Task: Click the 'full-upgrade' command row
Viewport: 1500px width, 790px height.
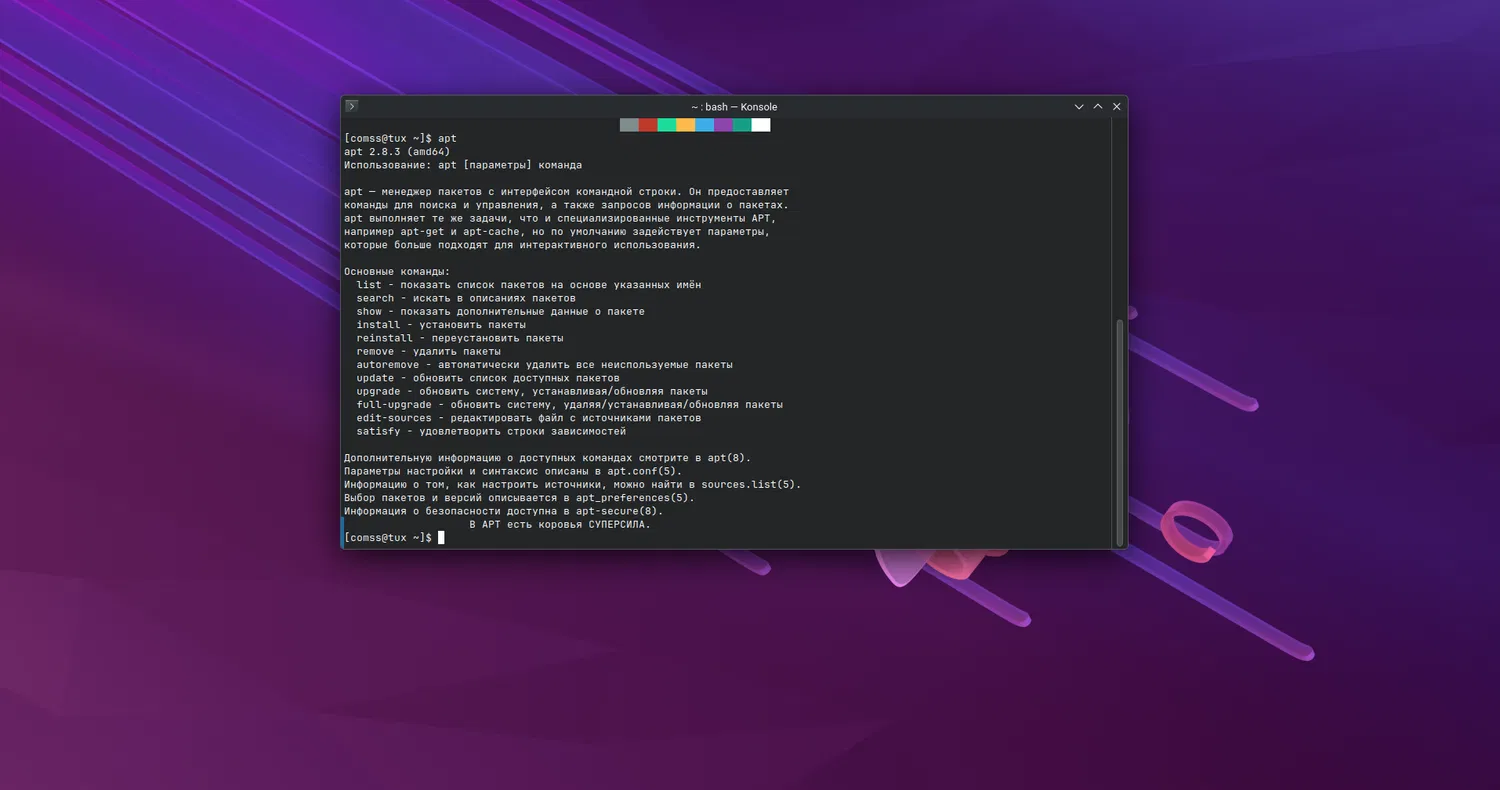Action: click(570, 405)
